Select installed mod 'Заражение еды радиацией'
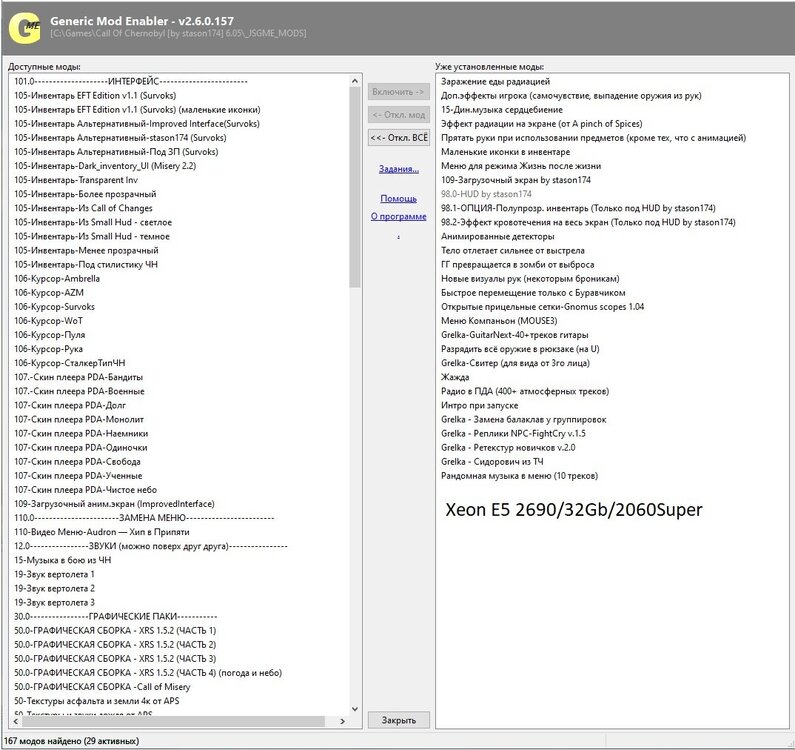 495,81
